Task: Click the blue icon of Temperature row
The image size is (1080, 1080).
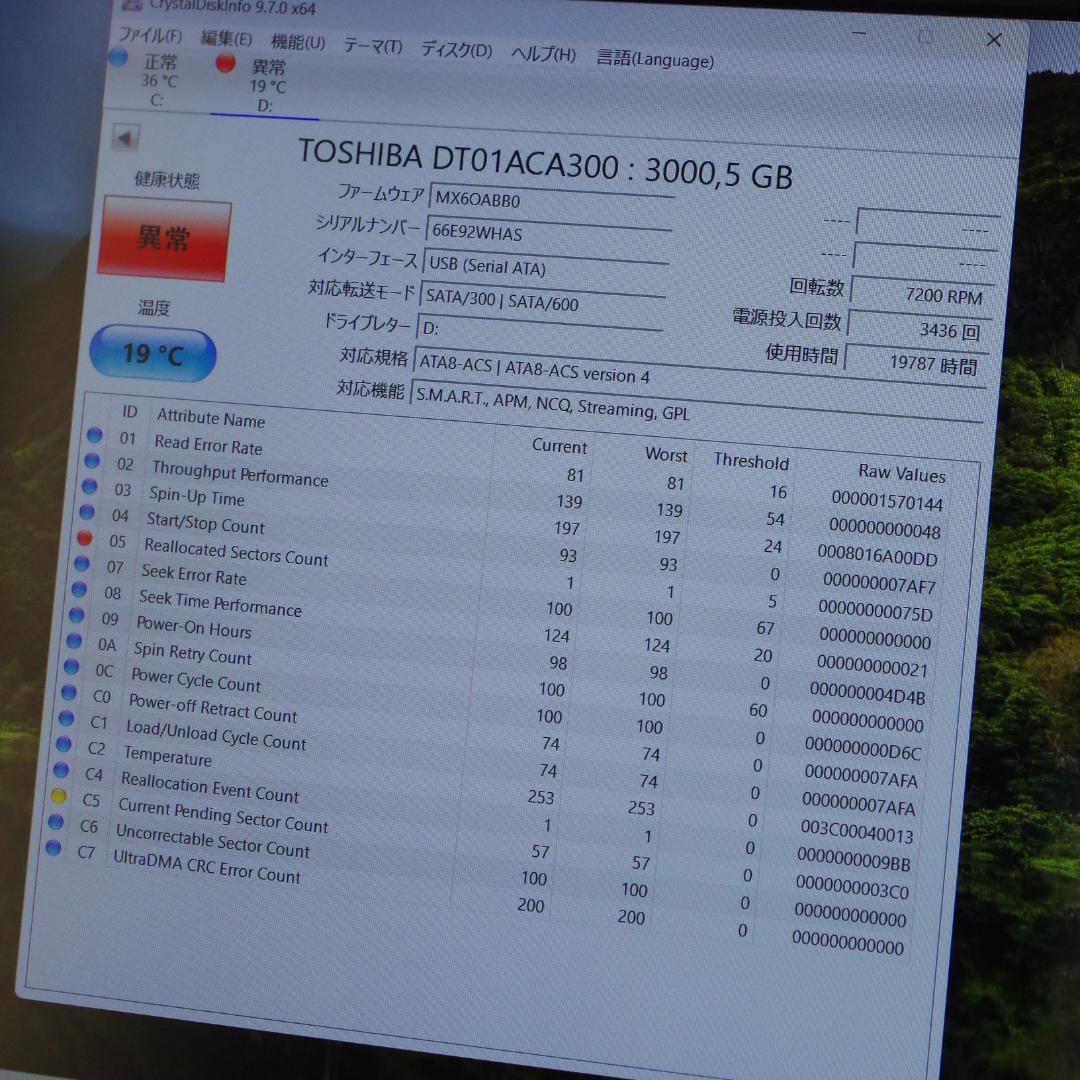Action: tap(63, 743)
